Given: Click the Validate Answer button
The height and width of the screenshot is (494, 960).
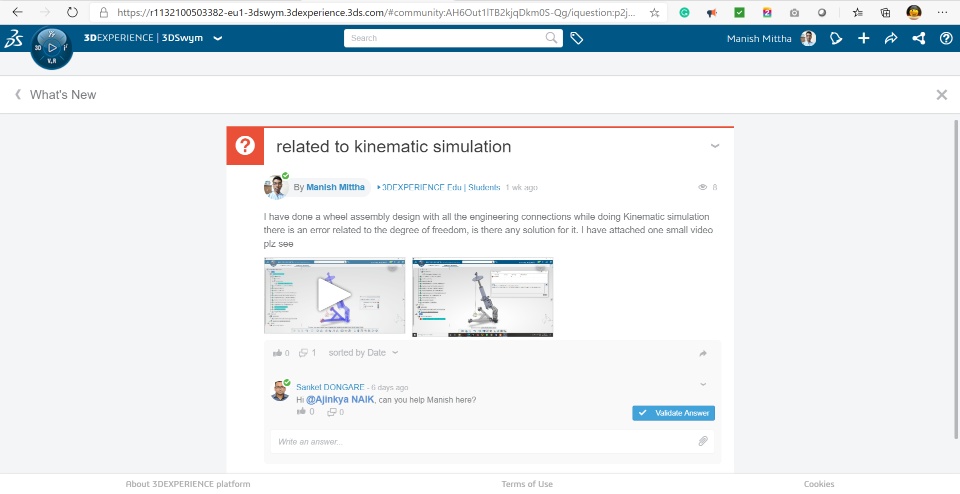Looking at the screenshot, I should point(673,413).
